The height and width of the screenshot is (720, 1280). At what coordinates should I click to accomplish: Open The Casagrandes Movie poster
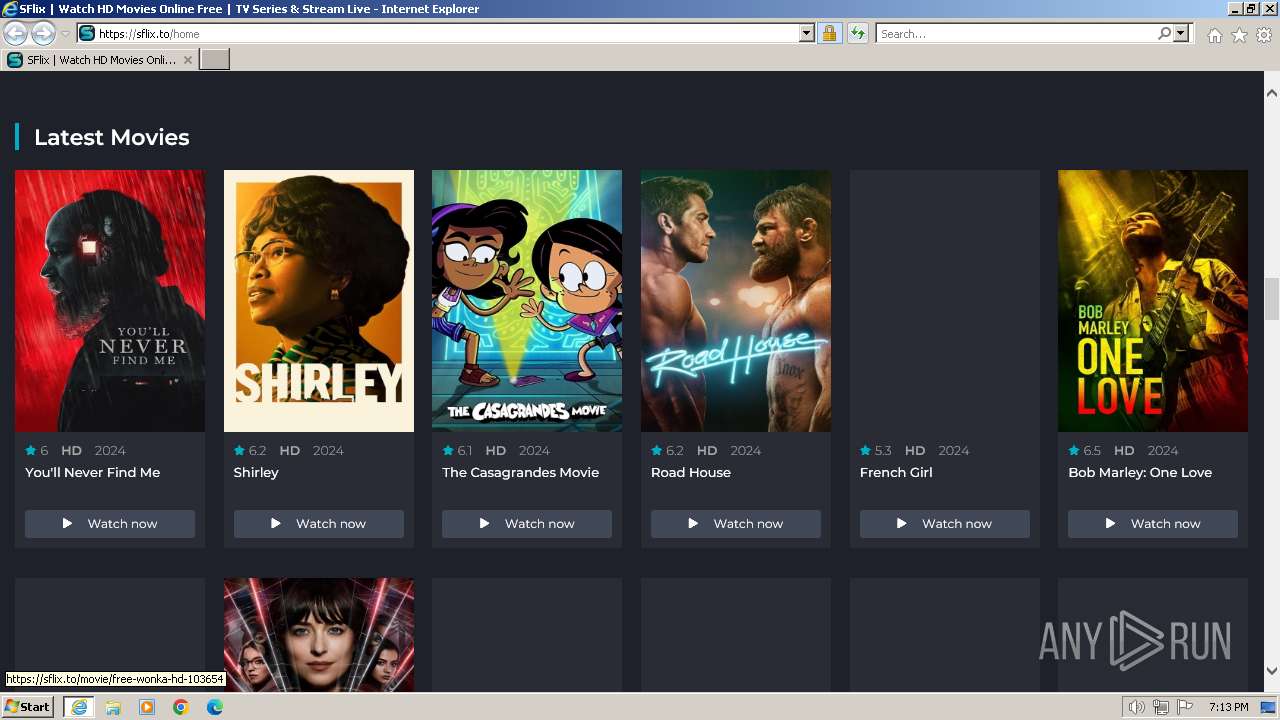pos(527,301)
